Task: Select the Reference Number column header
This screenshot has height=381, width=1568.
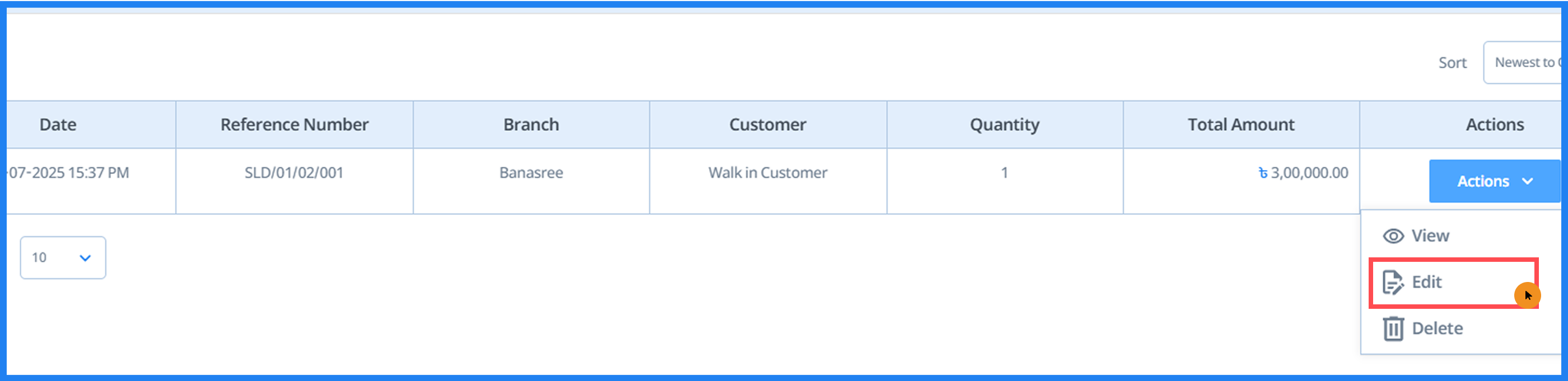Action: pos(295,124)
